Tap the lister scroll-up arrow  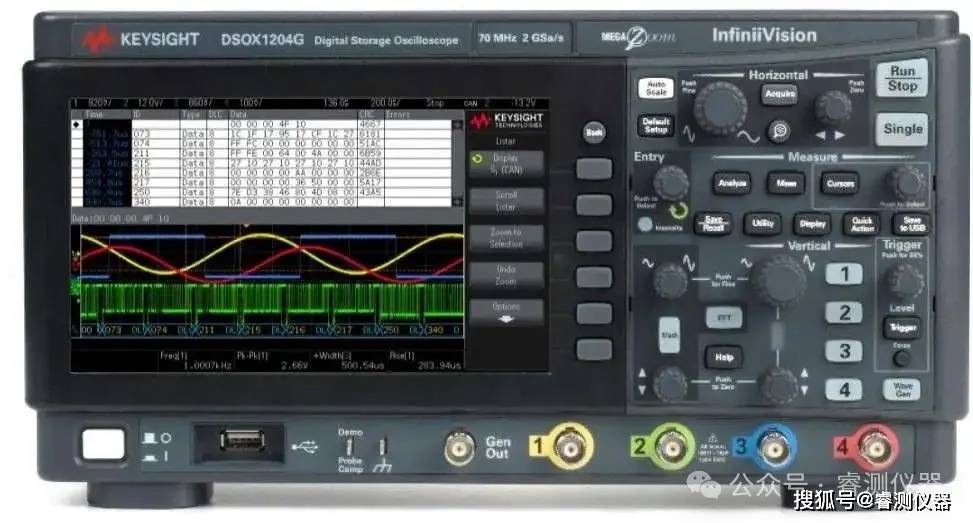click(458, 125)
